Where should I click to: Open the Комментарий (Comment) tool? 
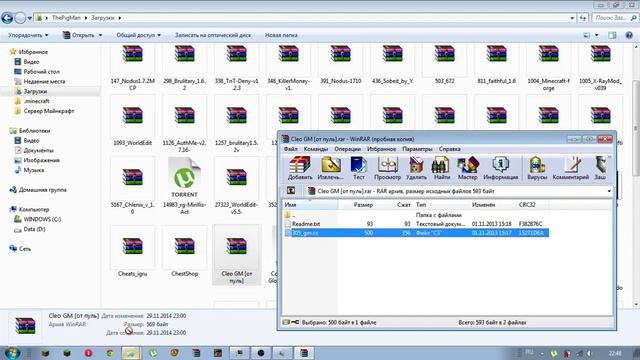pos(571,168)
